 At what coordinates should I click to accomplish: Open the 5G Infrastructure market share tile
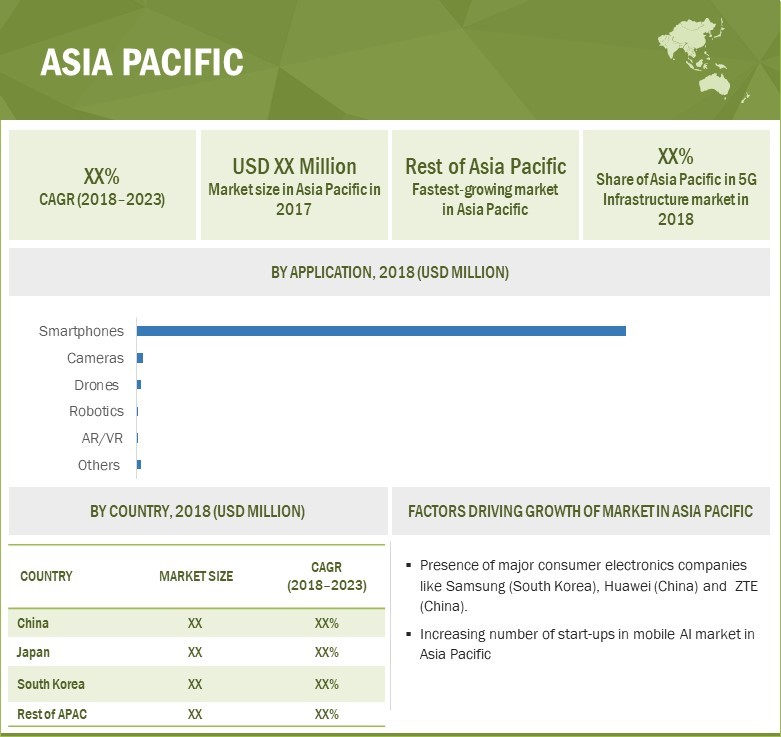pyautogui.click(x=675, y=186)
